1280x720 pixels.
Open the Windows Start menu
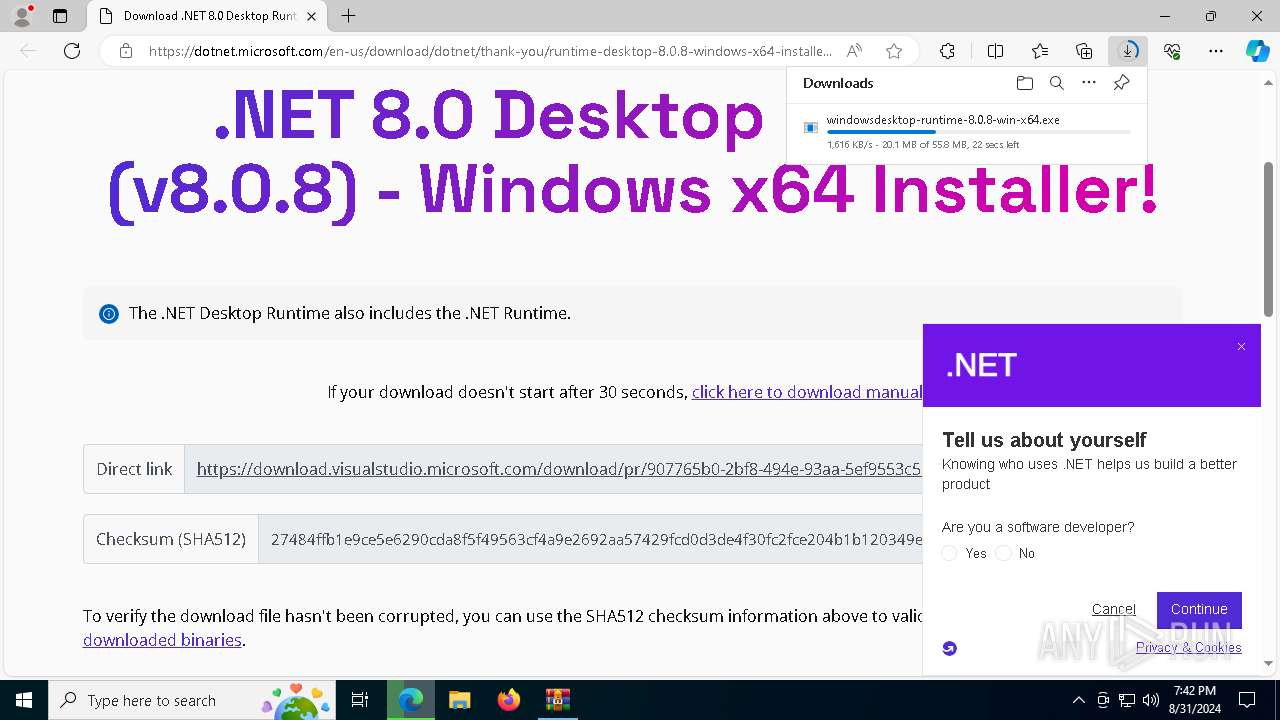tap(24, 700)
